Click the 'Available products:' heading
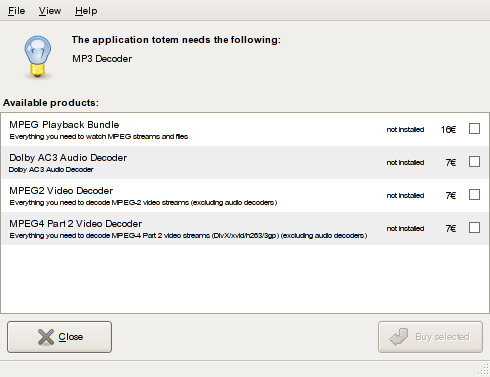 [x=51, y=103]
